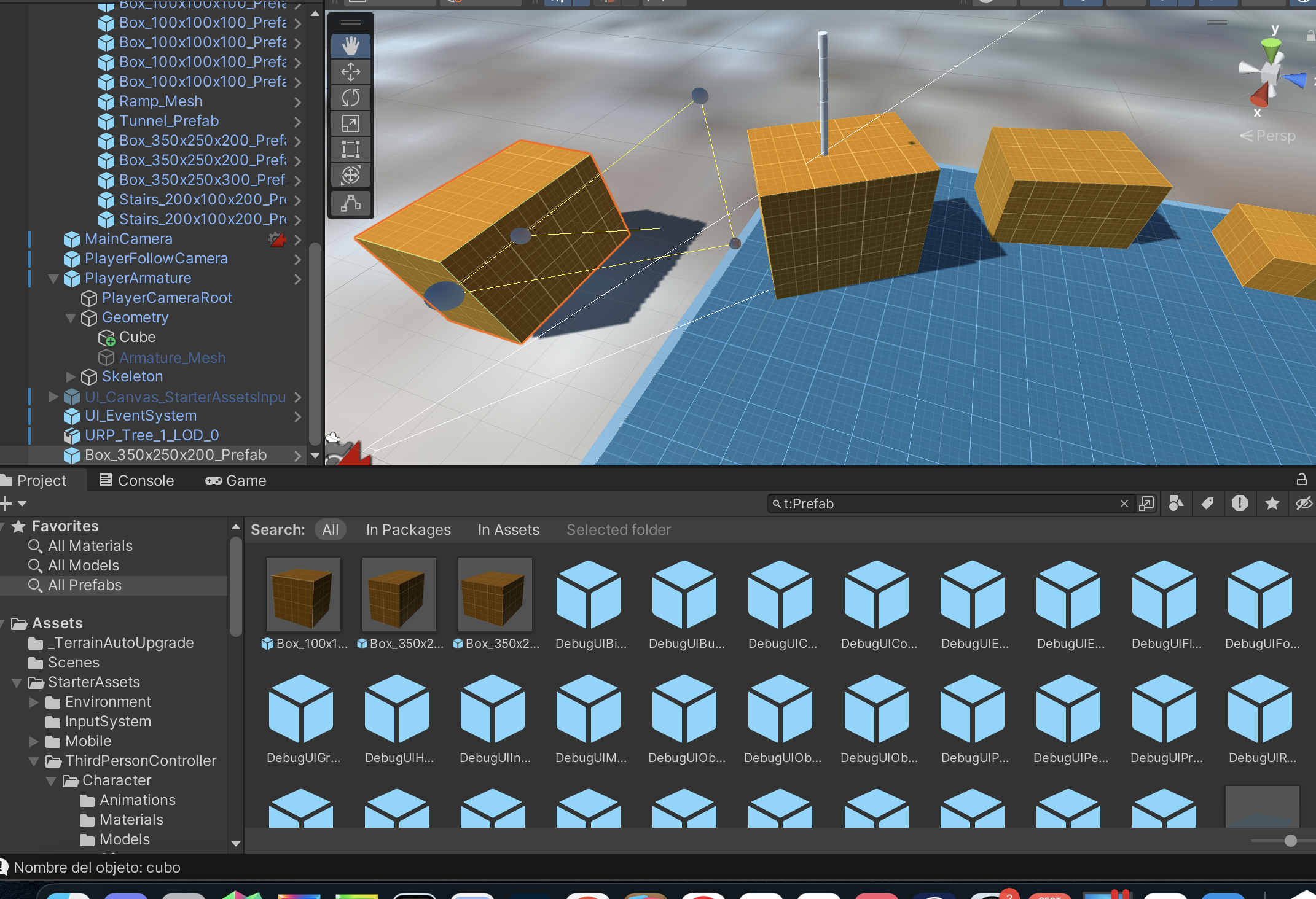The width and height of the screenshot is (1316, 899).
Task: Select the Rotate tool
Action: [x=351, y=98]
